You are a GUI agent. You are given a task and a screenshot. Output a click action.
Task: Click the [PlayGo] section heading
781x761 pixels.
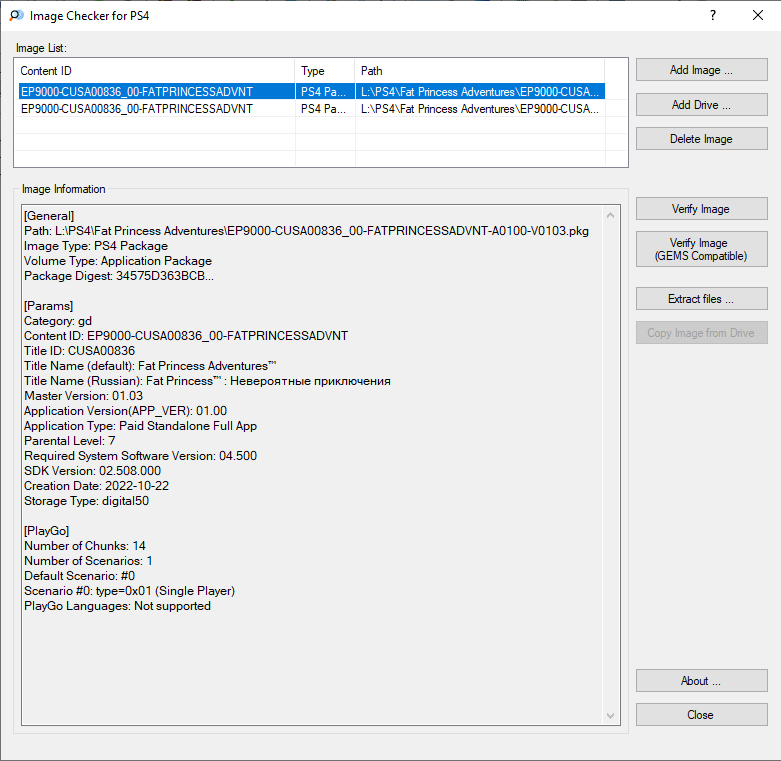point(47,531)
